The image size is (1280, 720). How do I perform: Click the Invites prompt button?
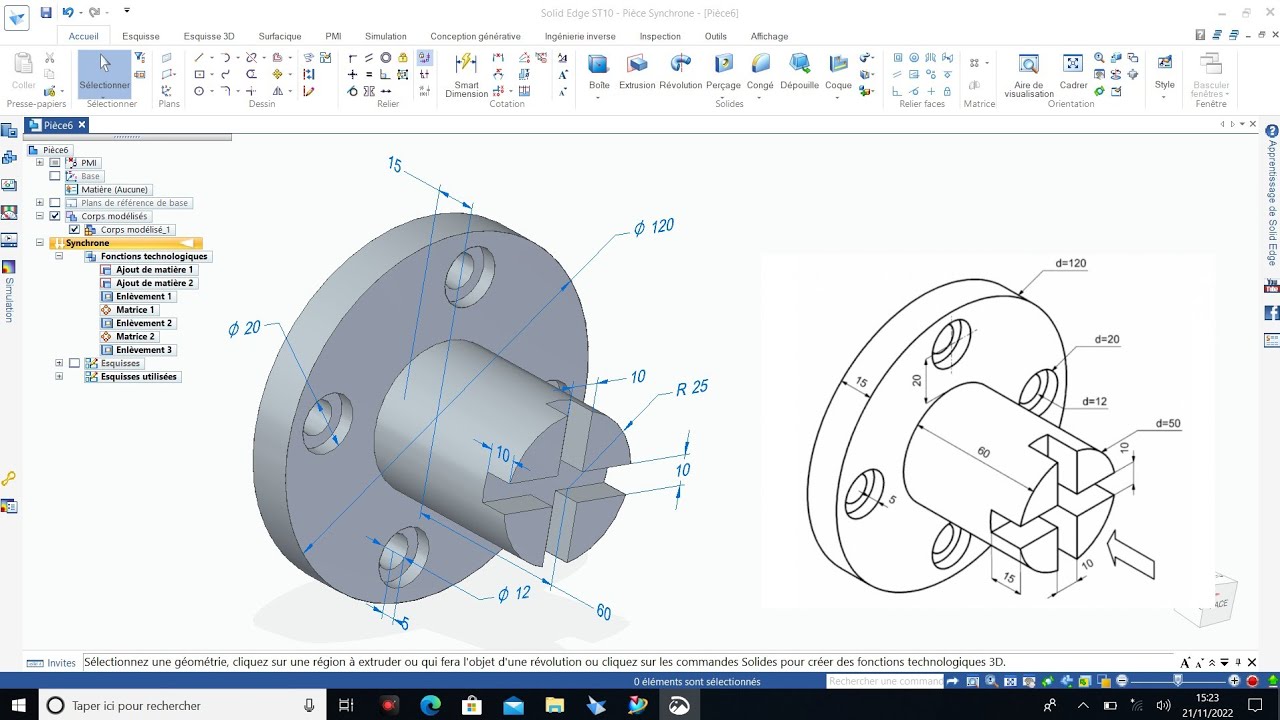[52, 662]
